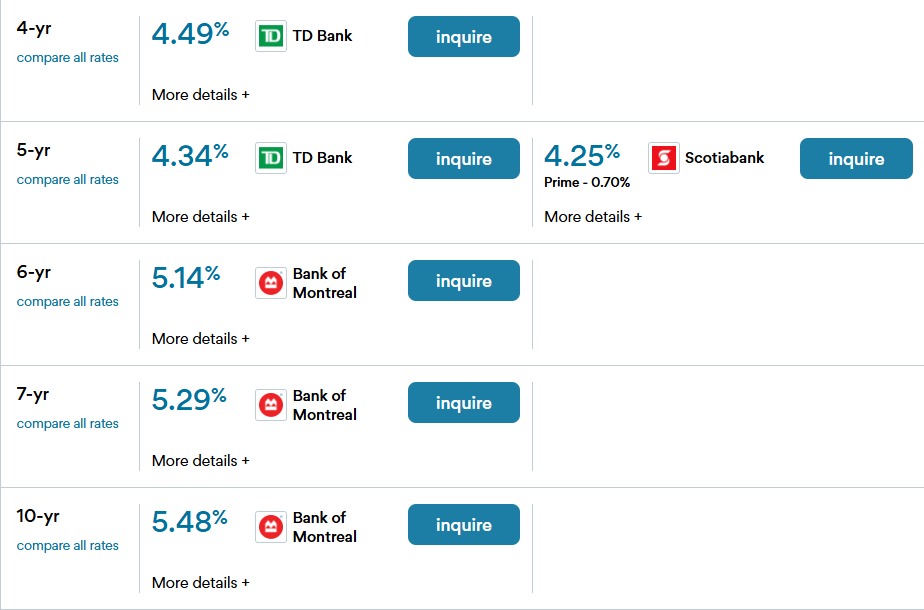Click the Scotiabank logo icon

pyautogui.click(x=664, y=158)
